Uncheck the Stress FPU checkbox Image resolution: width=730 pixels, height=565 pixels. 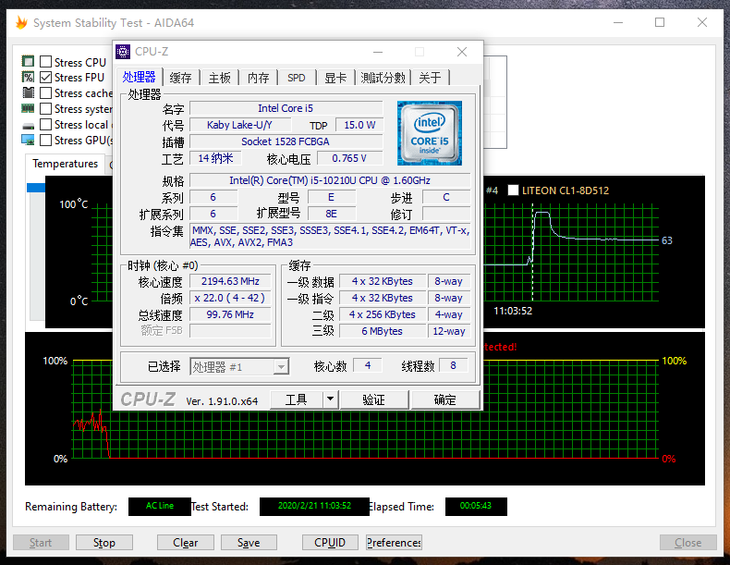click(x=46, y=77)
